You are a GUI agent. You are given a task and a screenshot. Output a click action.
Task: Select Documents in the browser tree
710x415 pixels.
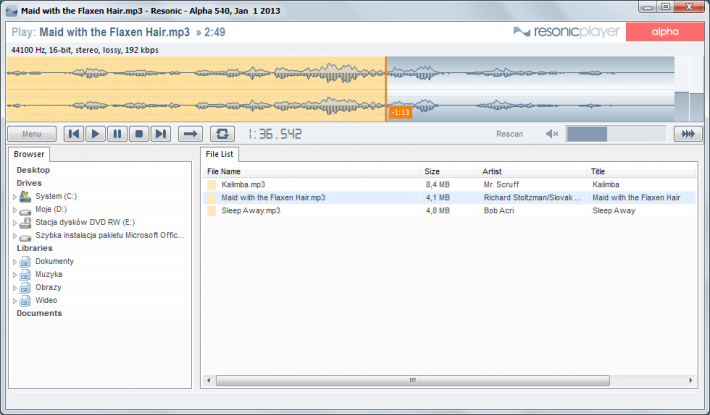[x=39, y=313]
